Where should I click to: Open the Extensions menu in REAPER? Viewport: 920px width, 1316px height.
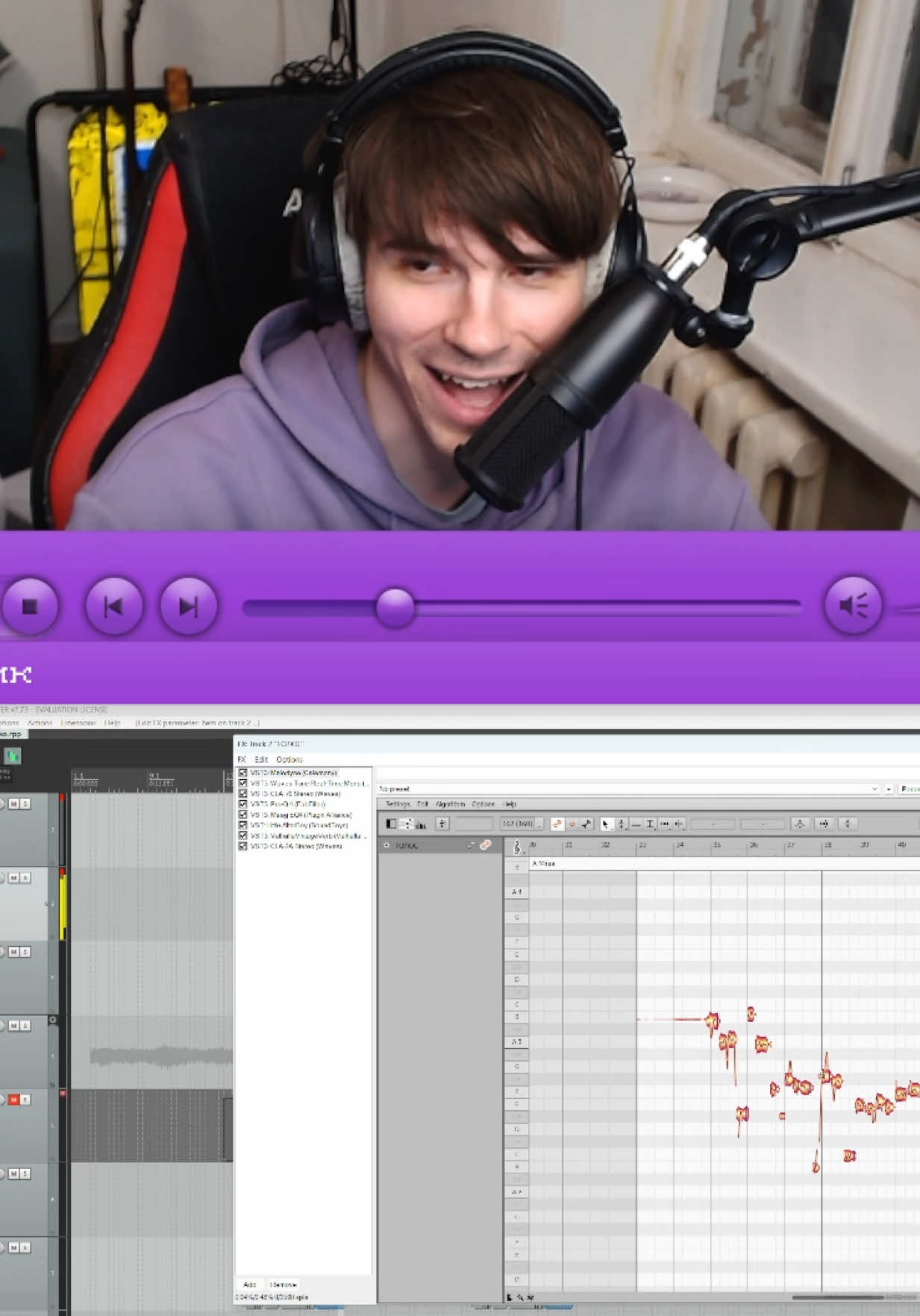tap(78, 722)
